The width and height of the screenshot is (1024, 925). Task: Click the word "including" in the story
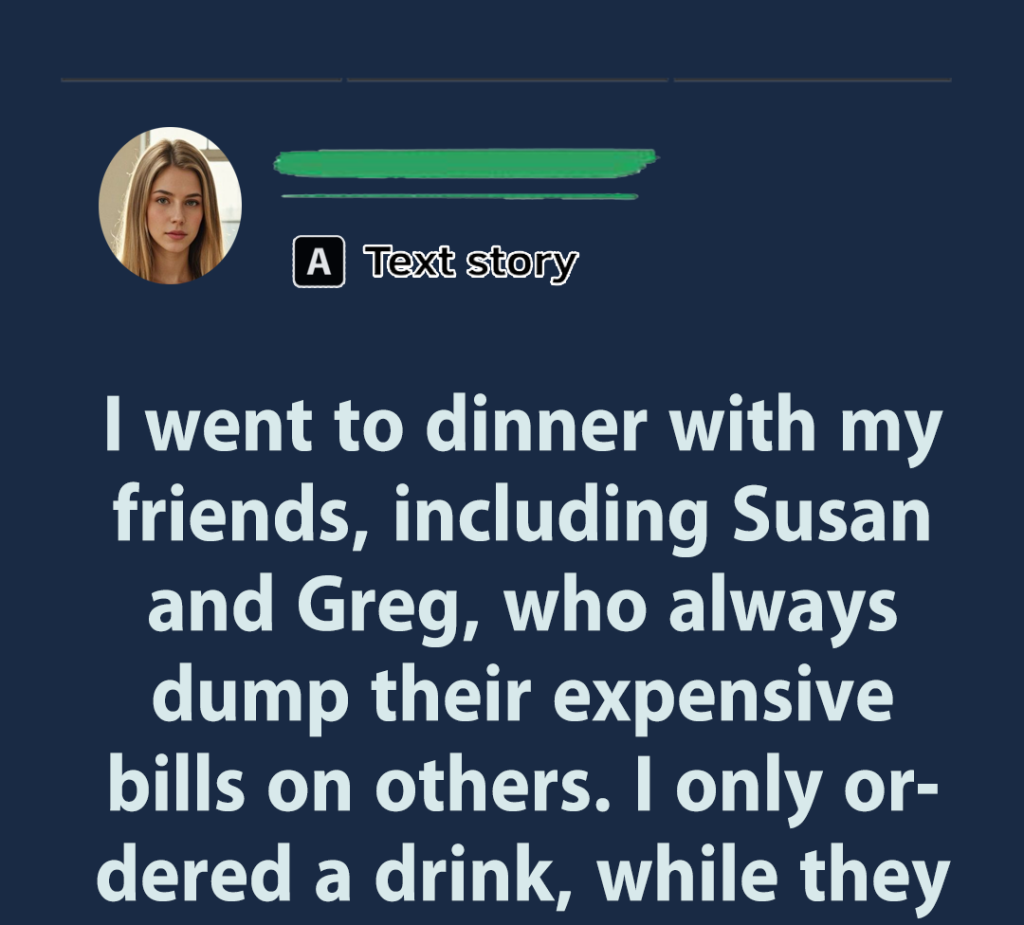click(x=552, y=517)
